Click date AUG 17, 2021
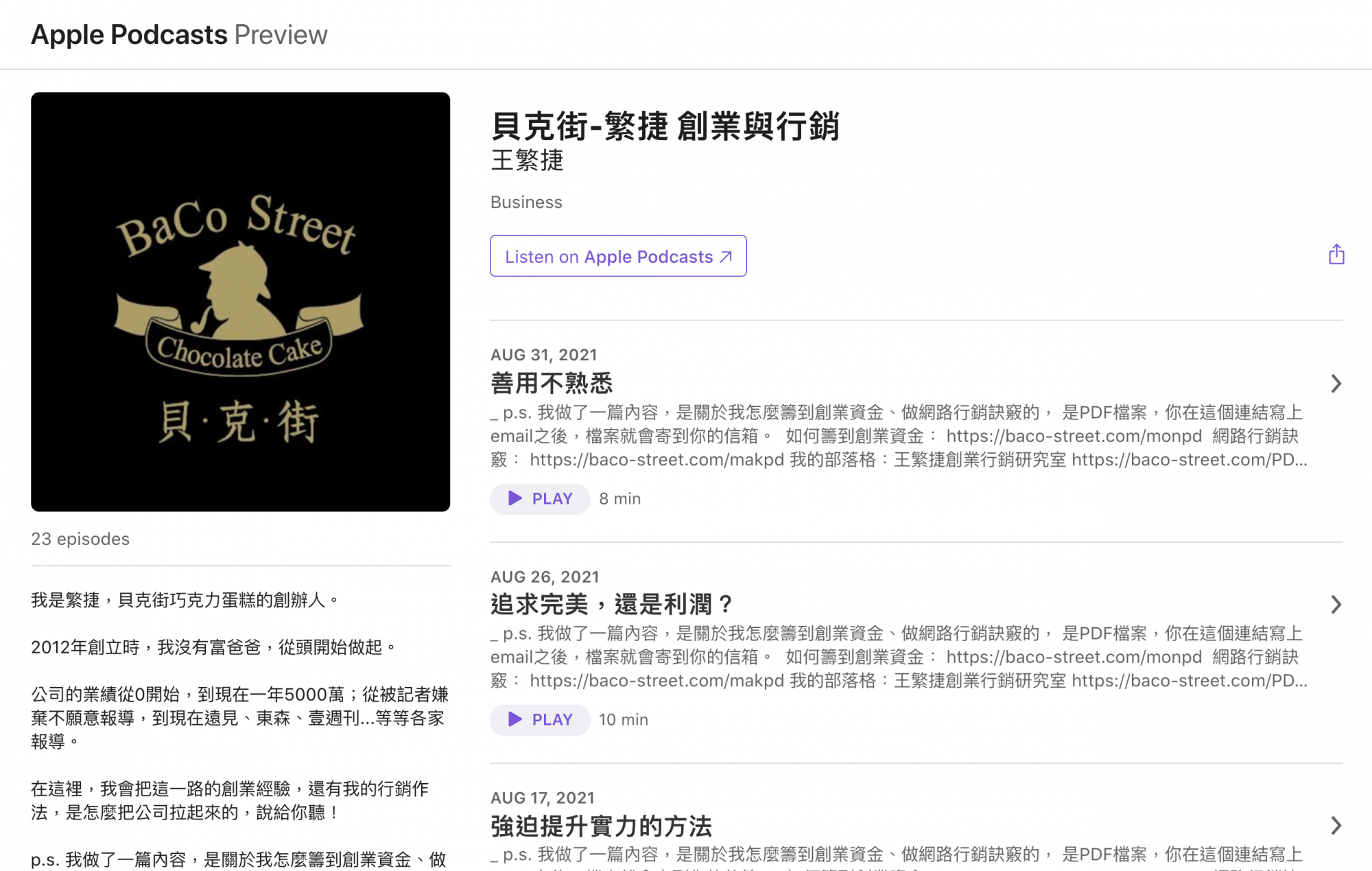The width and height of the screenshot is (1372, 871). (x=543, y=798)
